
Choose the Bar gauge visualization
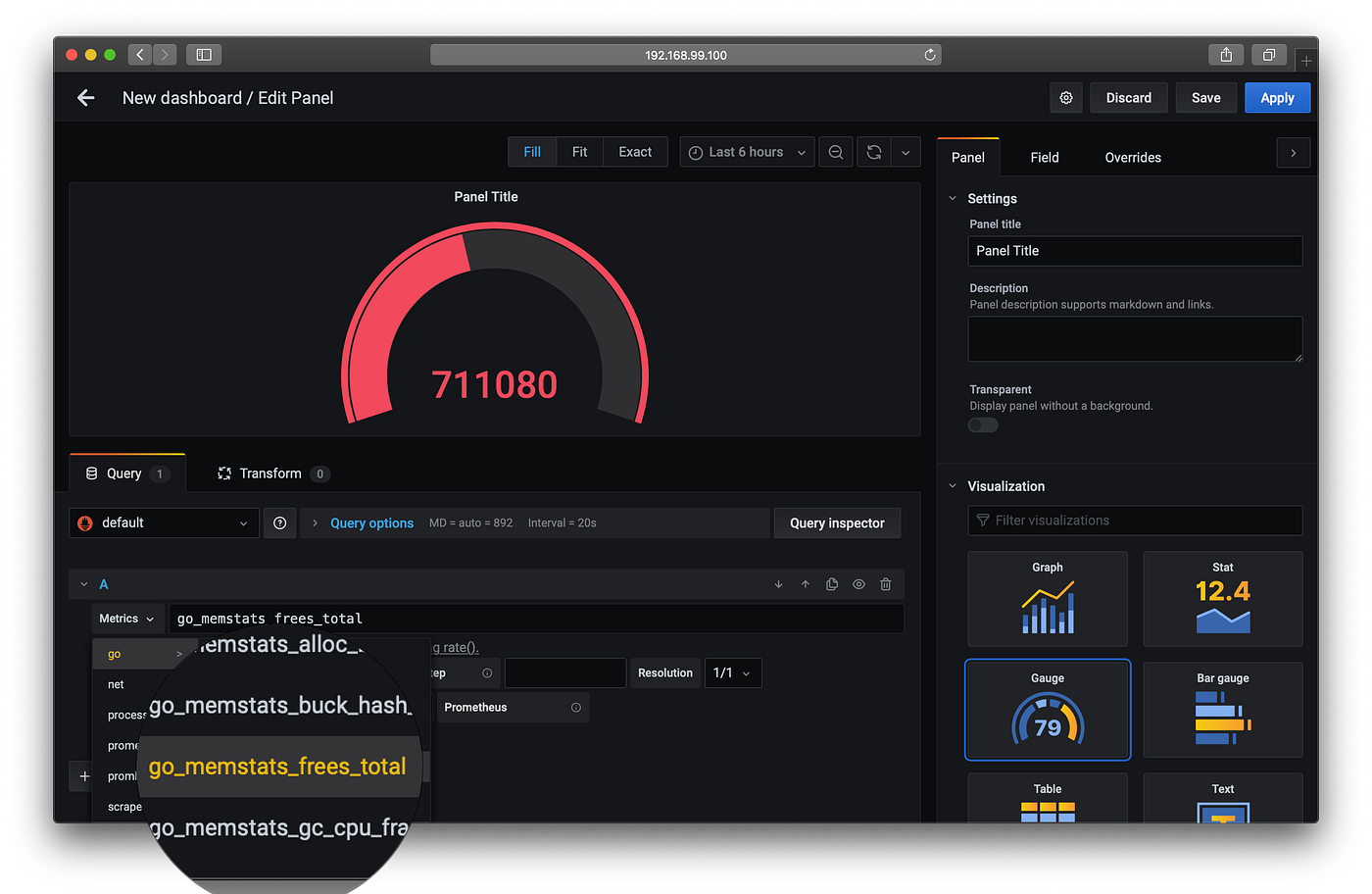pyautogui.click(x=1222, y=710)
